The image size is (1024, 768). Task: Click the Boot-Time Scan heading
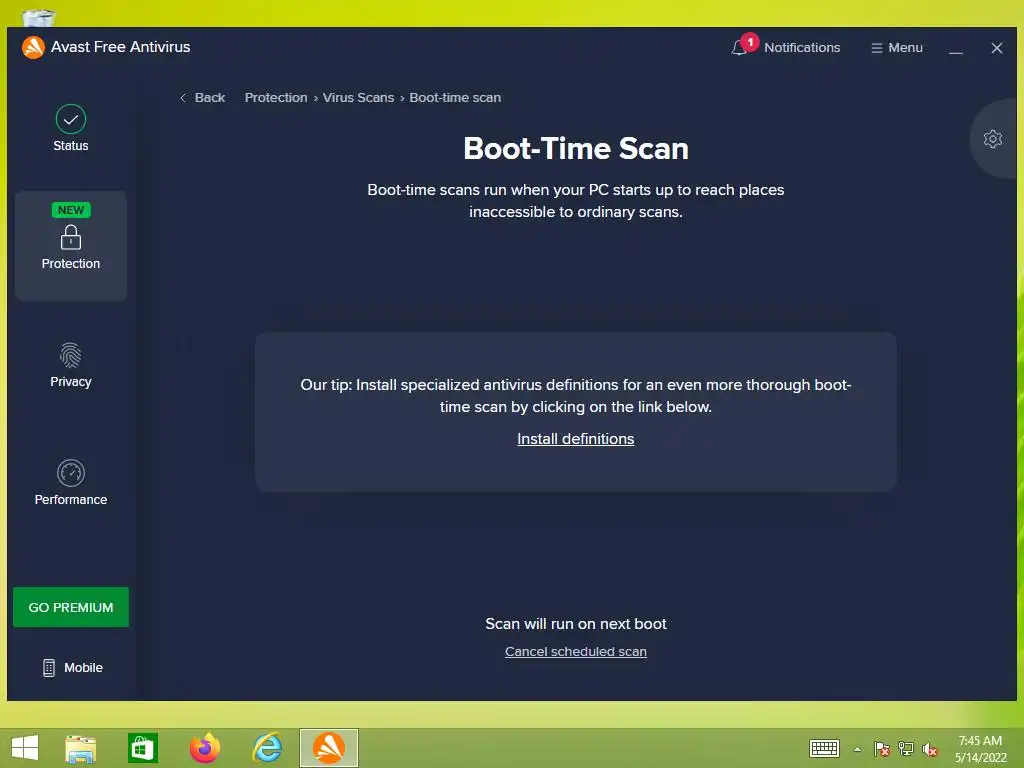(576, 148)
